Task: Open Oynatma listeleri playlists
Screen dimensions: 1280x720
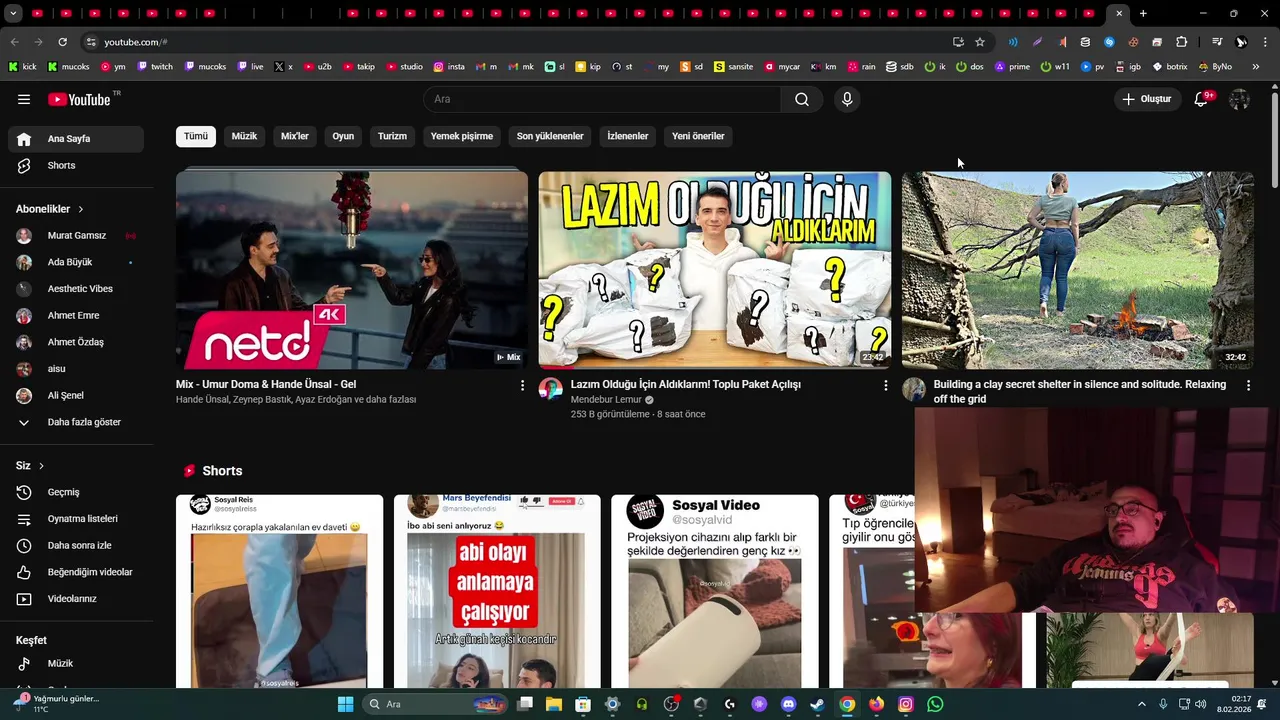Action: (76, 519)
